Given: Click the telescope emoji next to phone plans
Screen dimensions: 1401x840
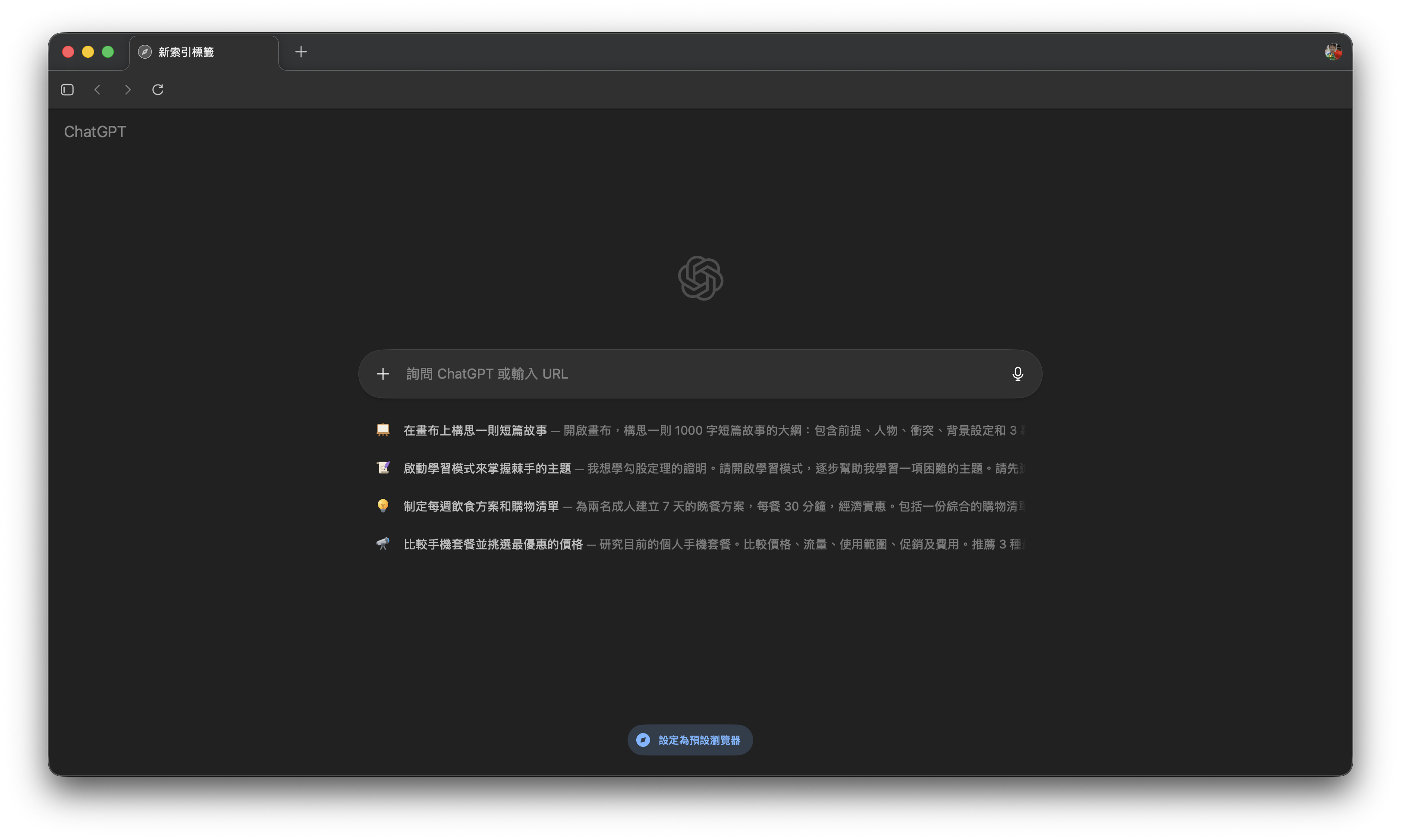Looking at the screenshot, I should 383,544.
